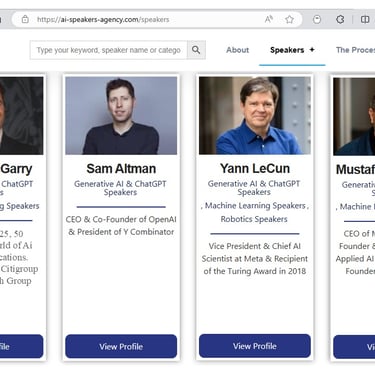Open The Process menu item
The width and height of the screenshot is (375, 375).
pos(355,50)
